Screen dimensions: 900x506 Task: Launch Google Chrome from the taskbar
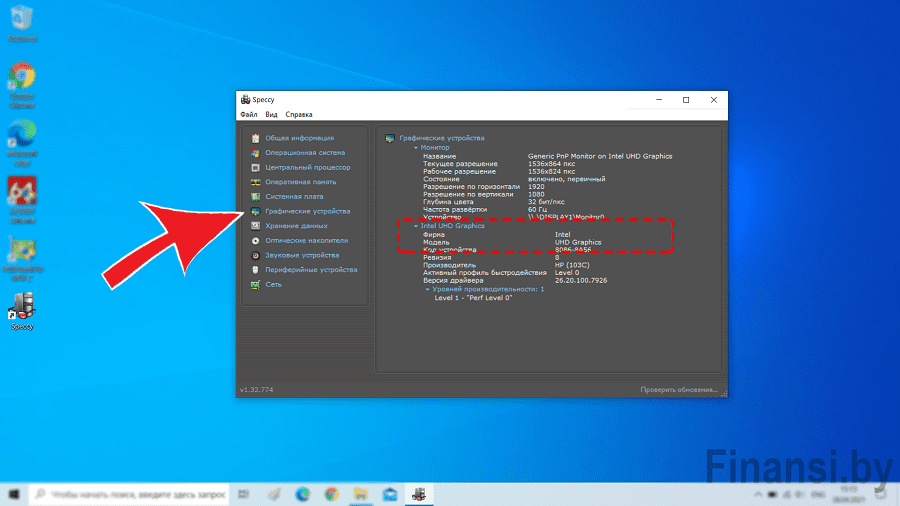pyautogui.click(x=332, y=494)
